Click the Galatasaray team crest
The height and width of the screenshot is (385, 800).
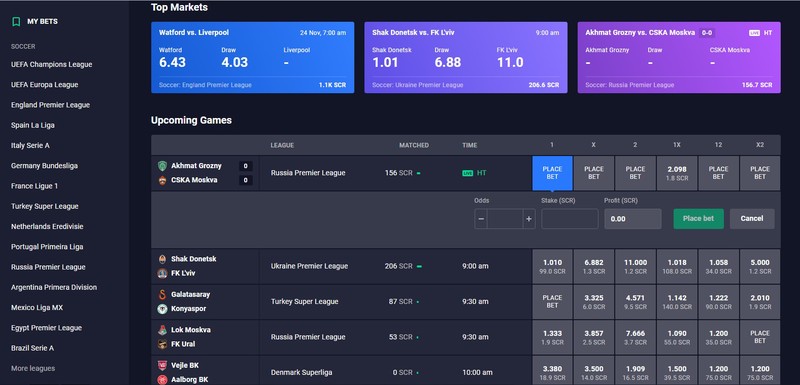pyautogui.click(x=162, y=295)
